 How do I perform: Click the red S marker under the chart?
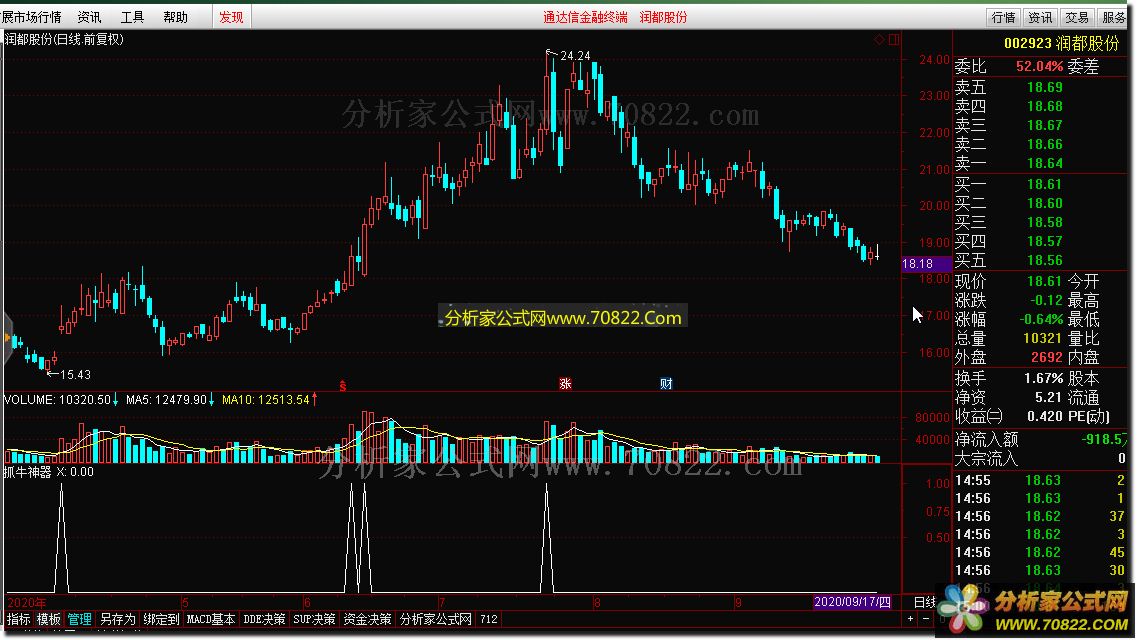(x=342, y=386)
